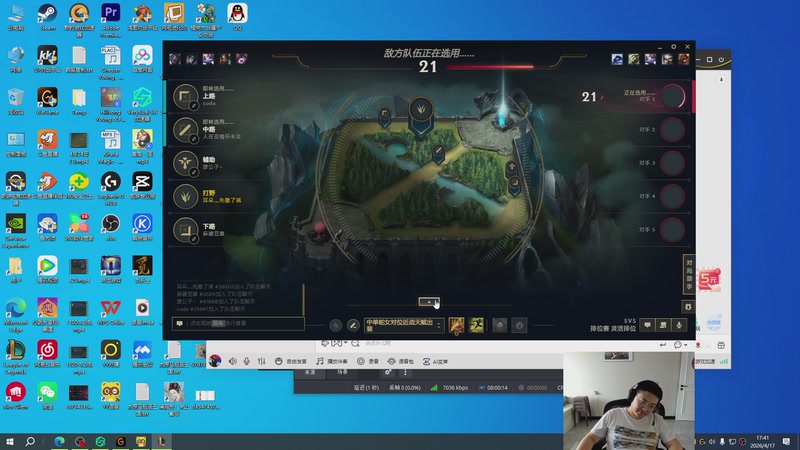Click the jungle marker on the map

pyautogui.click(x=421, y=111)
